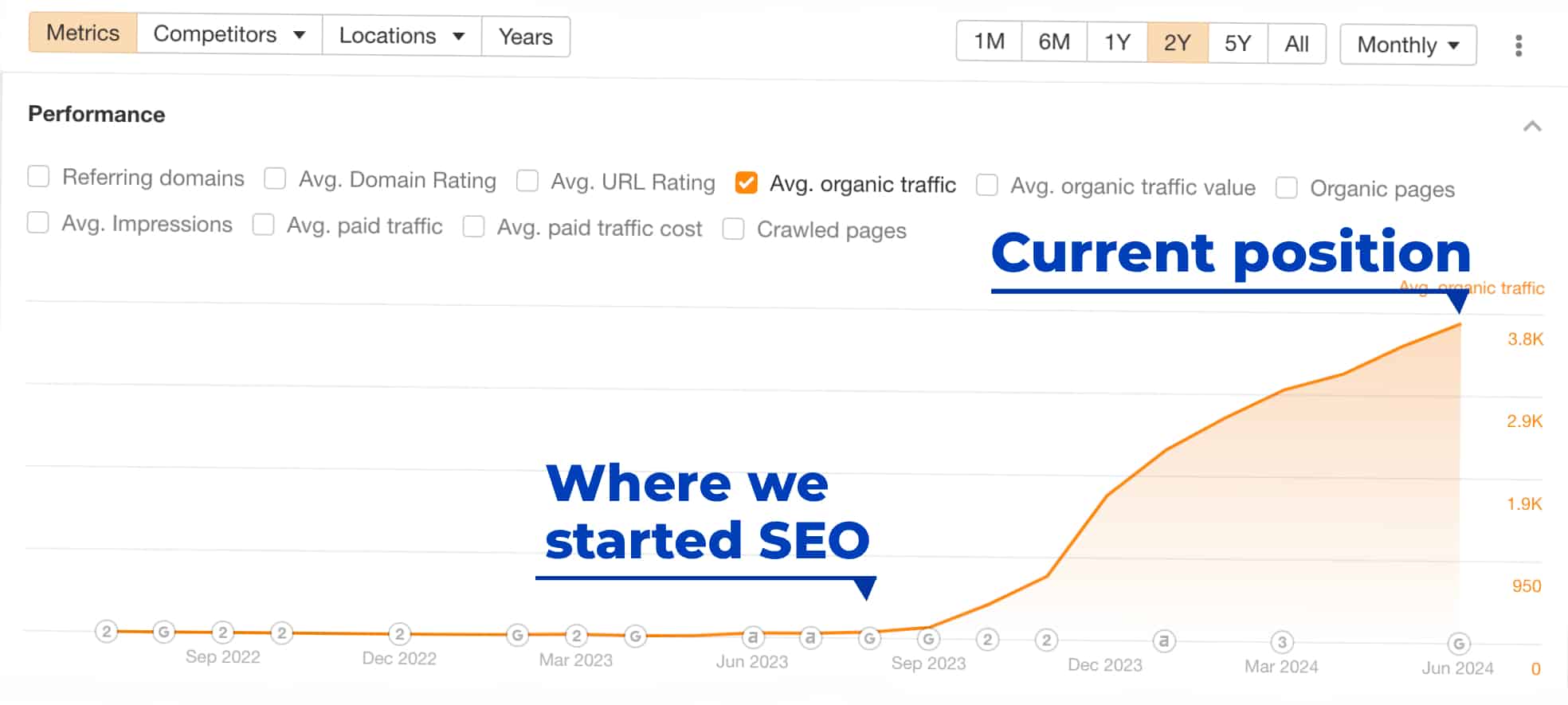Viewport: 1568px width, 705px height.
Task: Show the All time range
Action: coord(1296,44)
